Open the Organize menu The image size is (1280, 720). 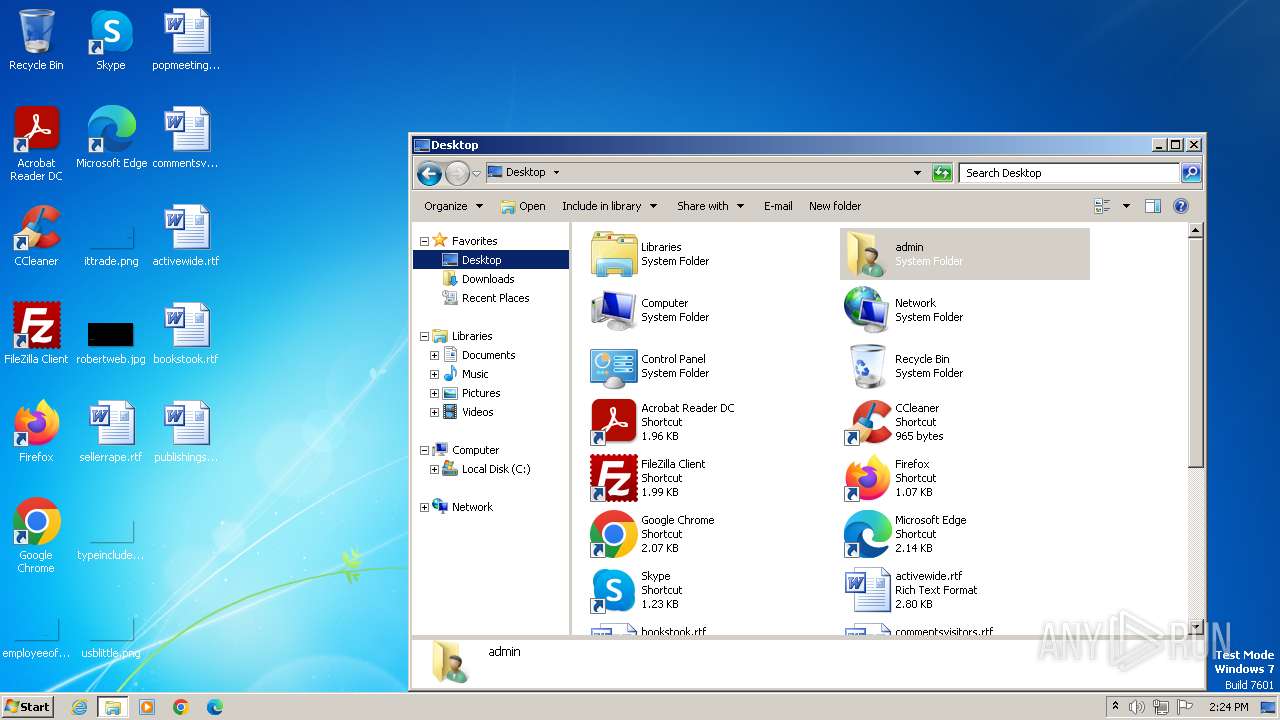coord(453,206)
